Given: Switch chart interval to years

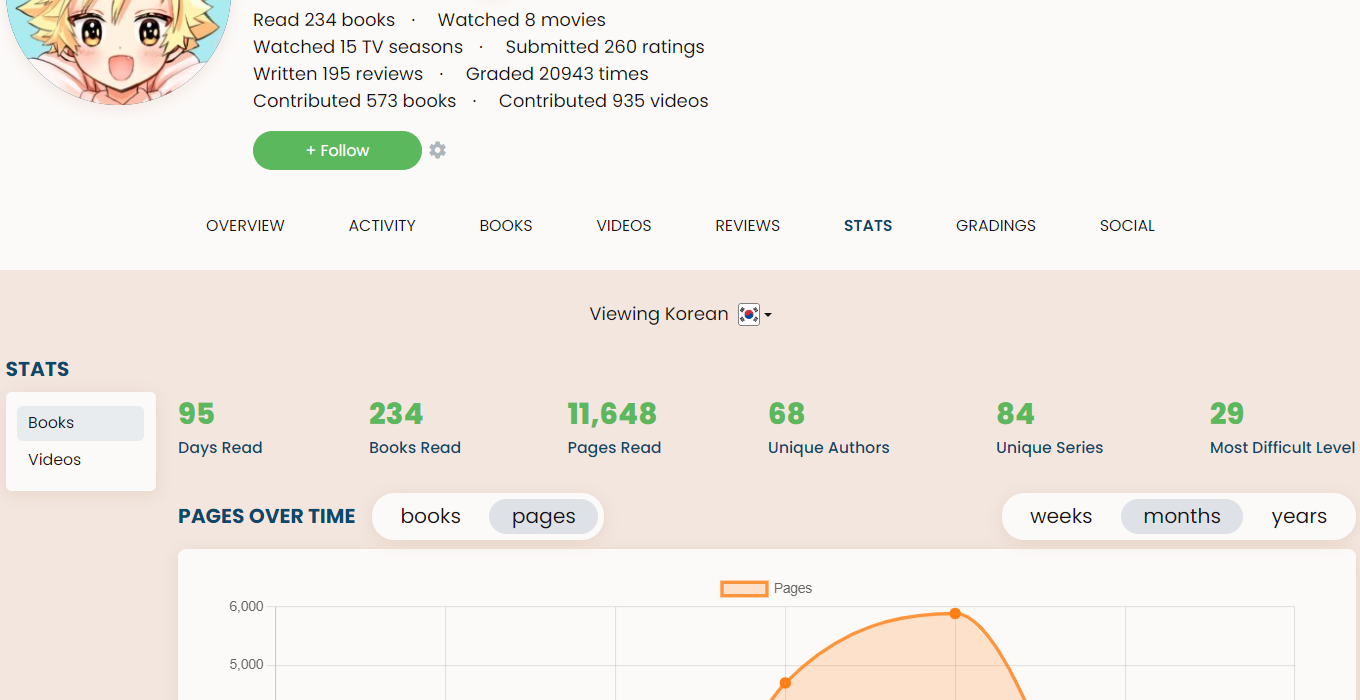Looking at the screenshot, I should (x=1299, y=517).
